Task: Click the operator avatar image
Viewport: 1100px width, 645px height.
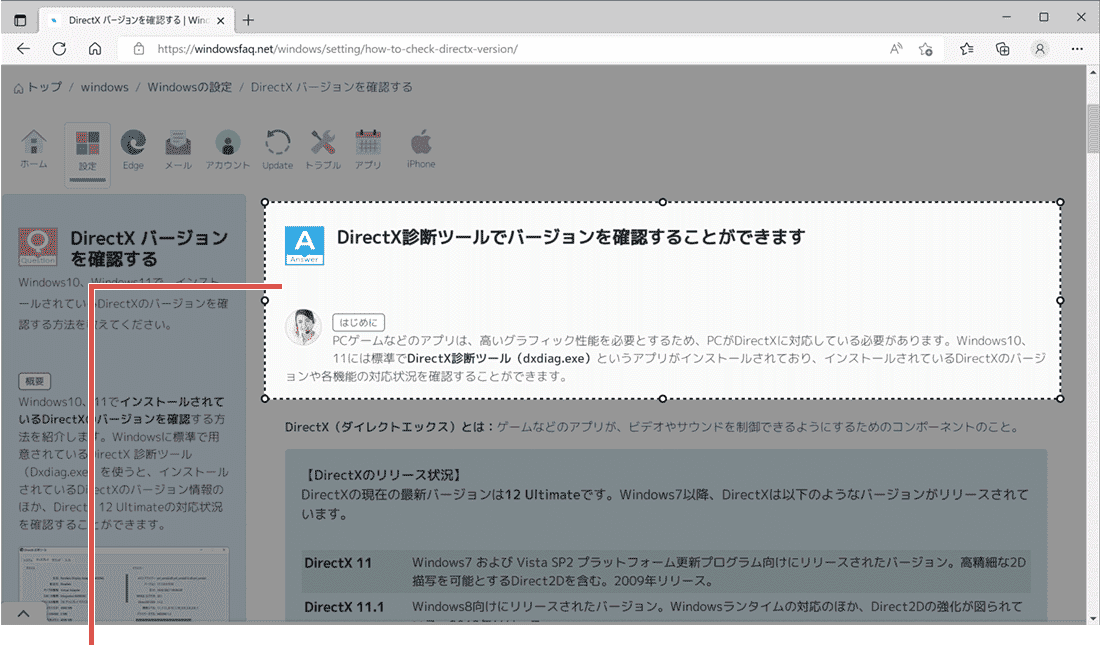Action: pyautogui.click(x=303, y=327)
